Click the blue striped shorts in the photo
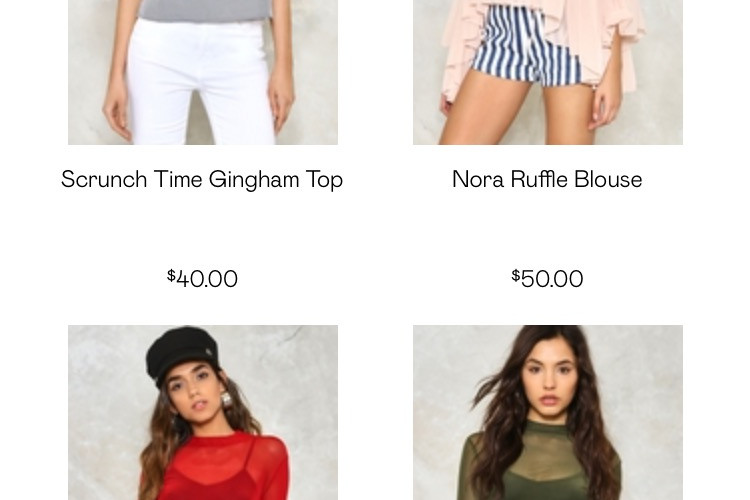This screenshot has width=750, height=500. (x=526, y=48)
